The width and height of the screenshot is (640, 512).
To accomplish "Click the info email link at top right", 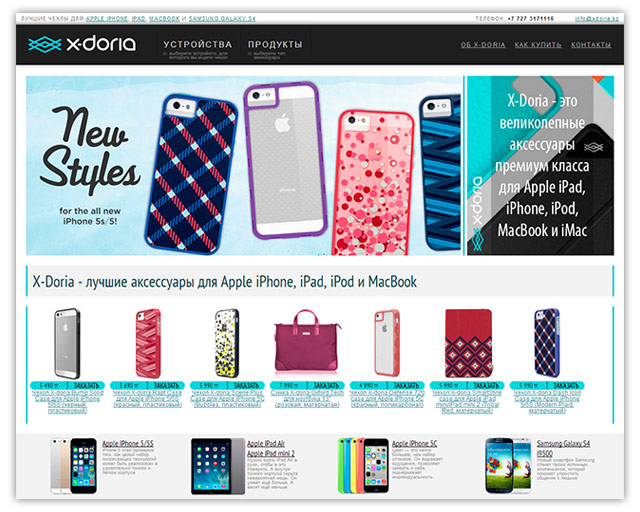I will (597, 19).
